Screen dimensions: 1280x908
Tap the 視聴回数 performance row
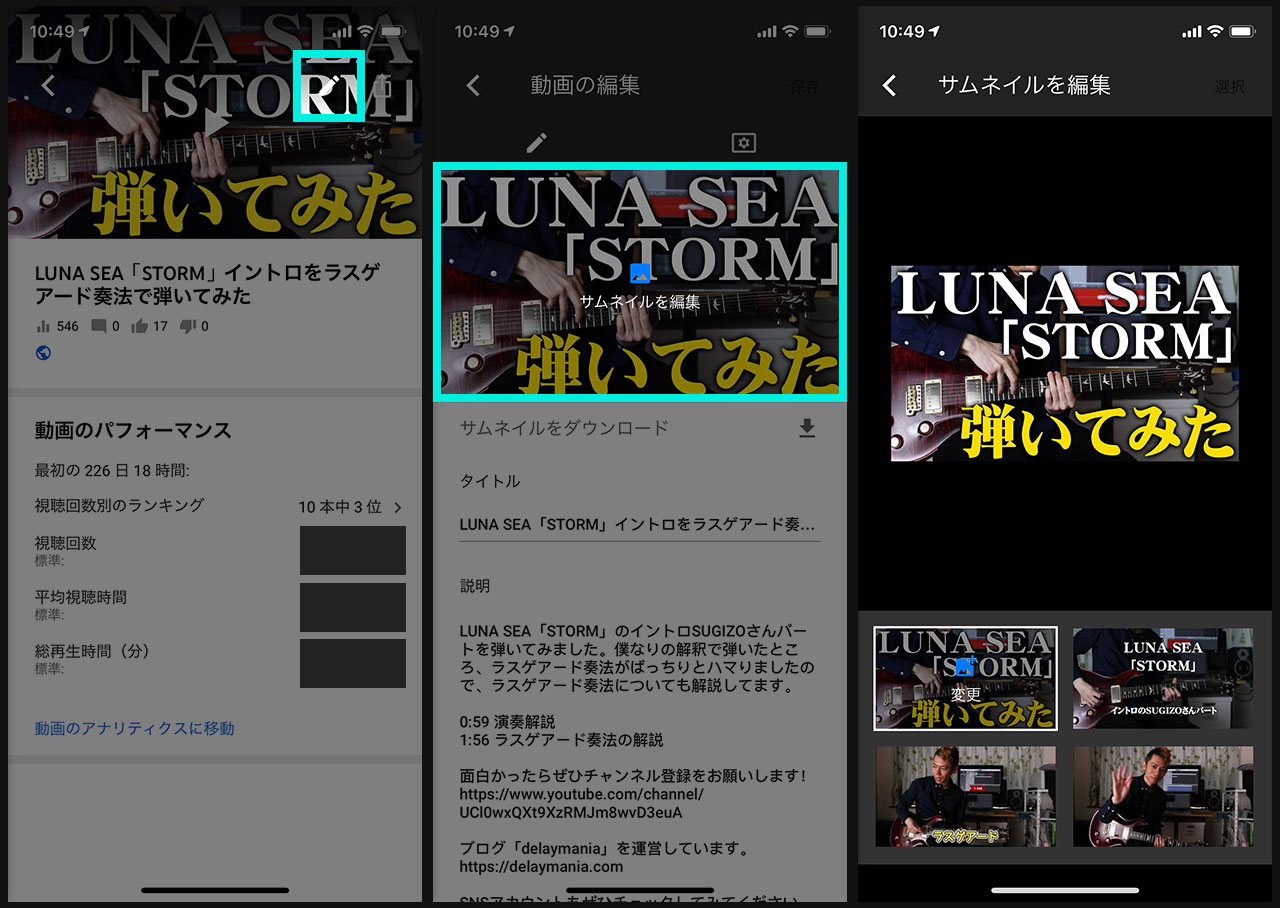[x=220, y=551]
